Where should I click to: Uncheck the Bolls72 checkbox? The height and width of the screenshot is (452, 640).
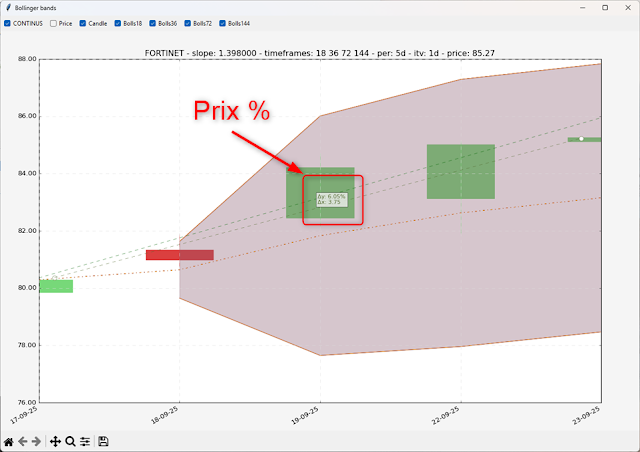[x=188, y=22]
